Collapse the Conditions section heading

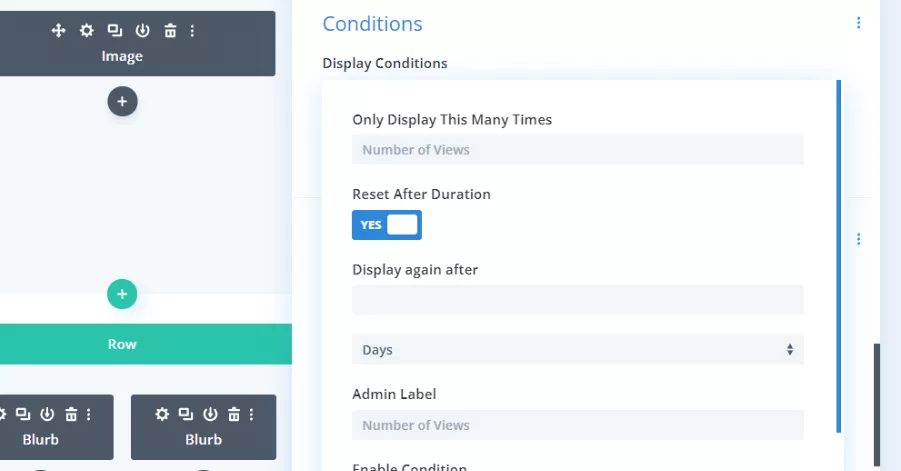372,24
